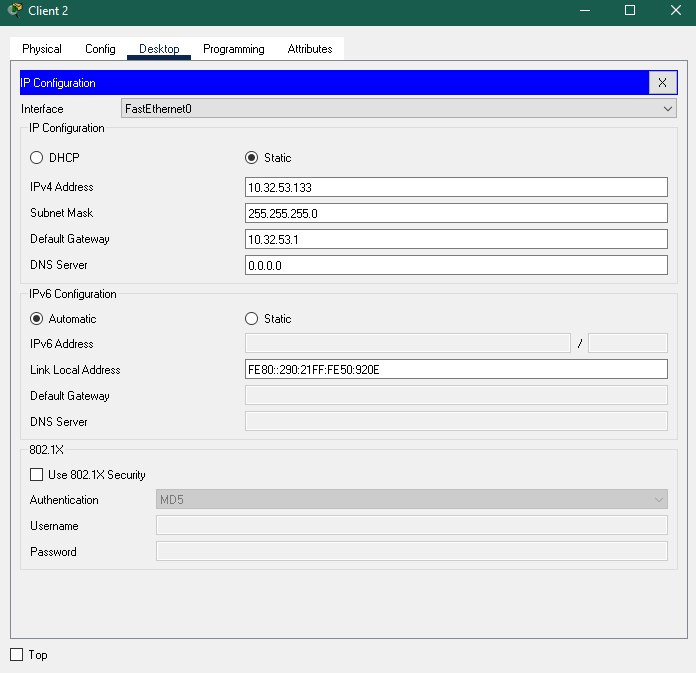
Task: Click the IPv4 DNS Server field with 0.0.0.0
Action: pos(456,265)
